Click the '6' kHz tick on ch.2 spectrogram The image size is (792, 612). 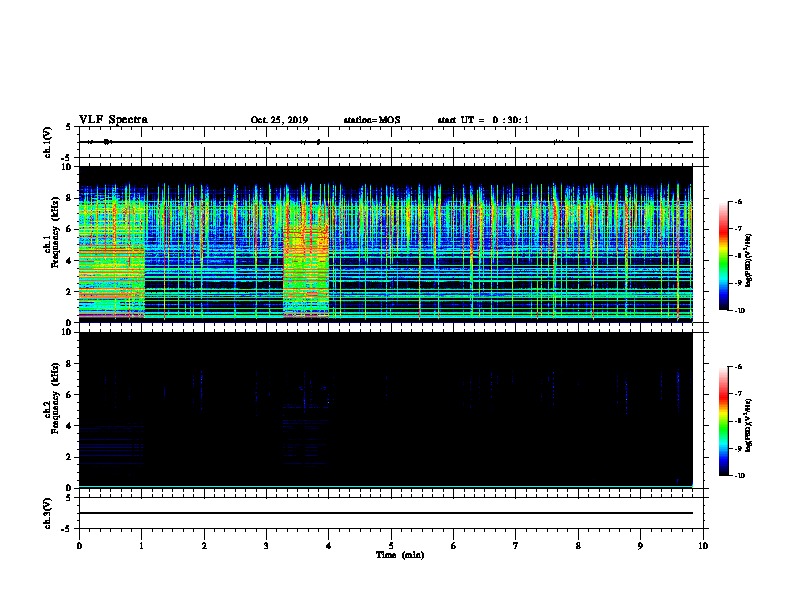[x=69, y=395]
